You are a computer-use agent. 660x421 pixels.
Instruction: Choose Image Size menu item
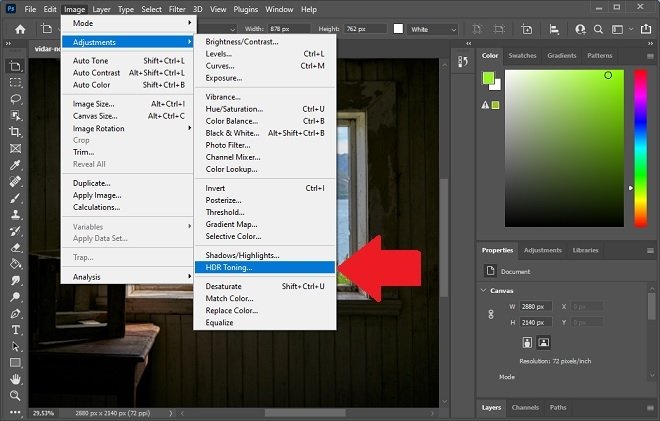127,104
